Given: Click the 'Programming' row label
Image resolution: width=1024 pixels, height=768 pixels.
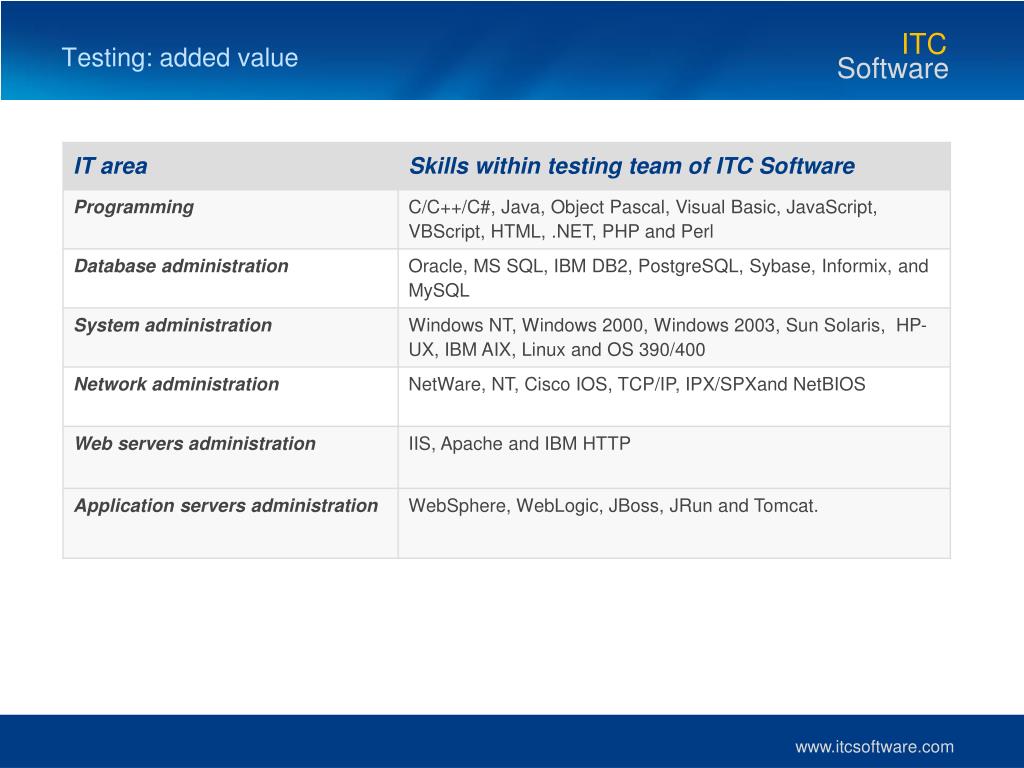Looking at the screenshot, I should pyautogui.click(x=134, y=207).
